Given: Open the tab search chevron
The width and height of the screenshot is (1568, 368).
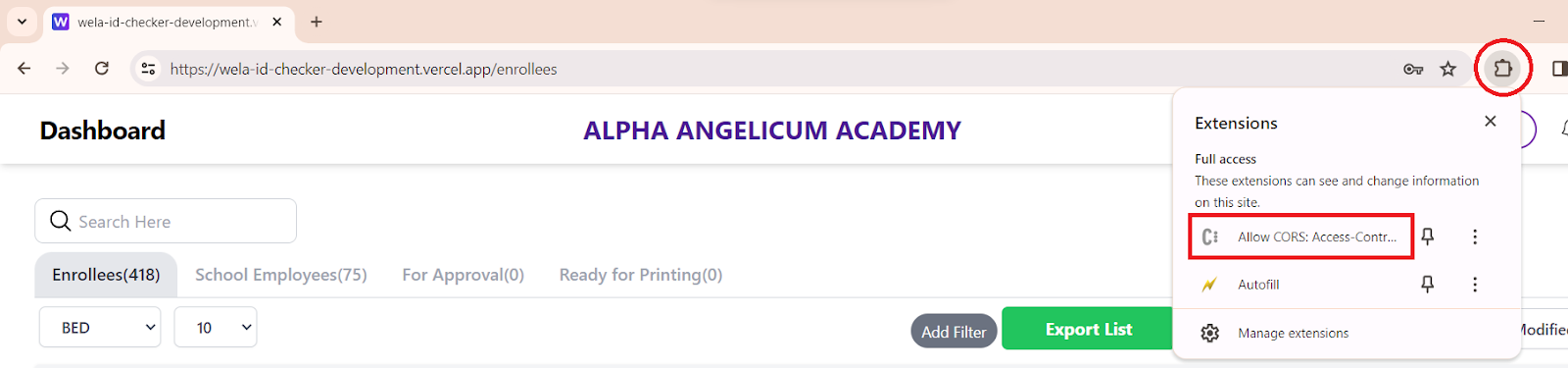Looking at the screenshot, I should [22, 22].
